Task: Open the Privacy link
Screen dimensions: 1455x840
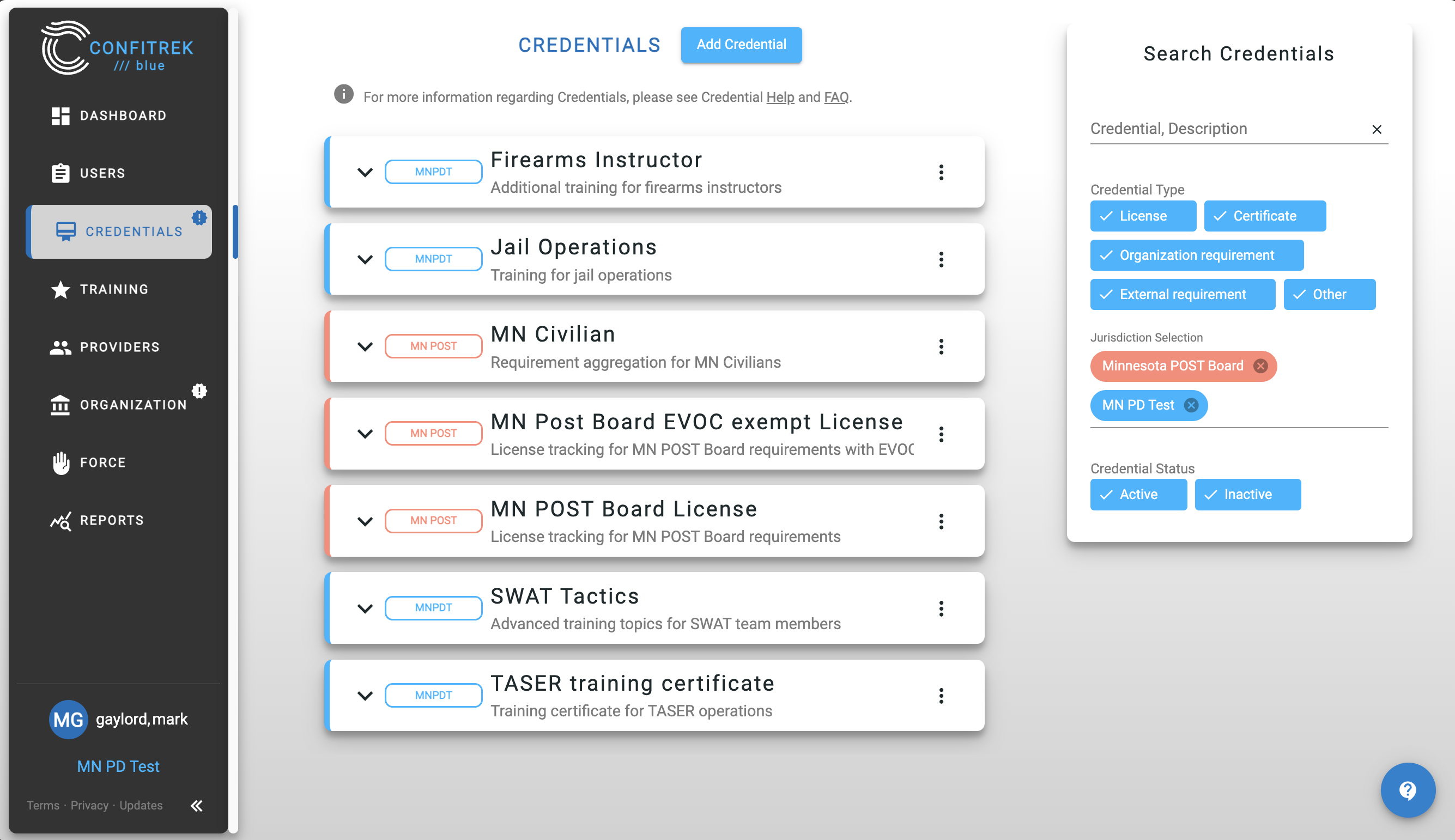Action: pos(89,805)
